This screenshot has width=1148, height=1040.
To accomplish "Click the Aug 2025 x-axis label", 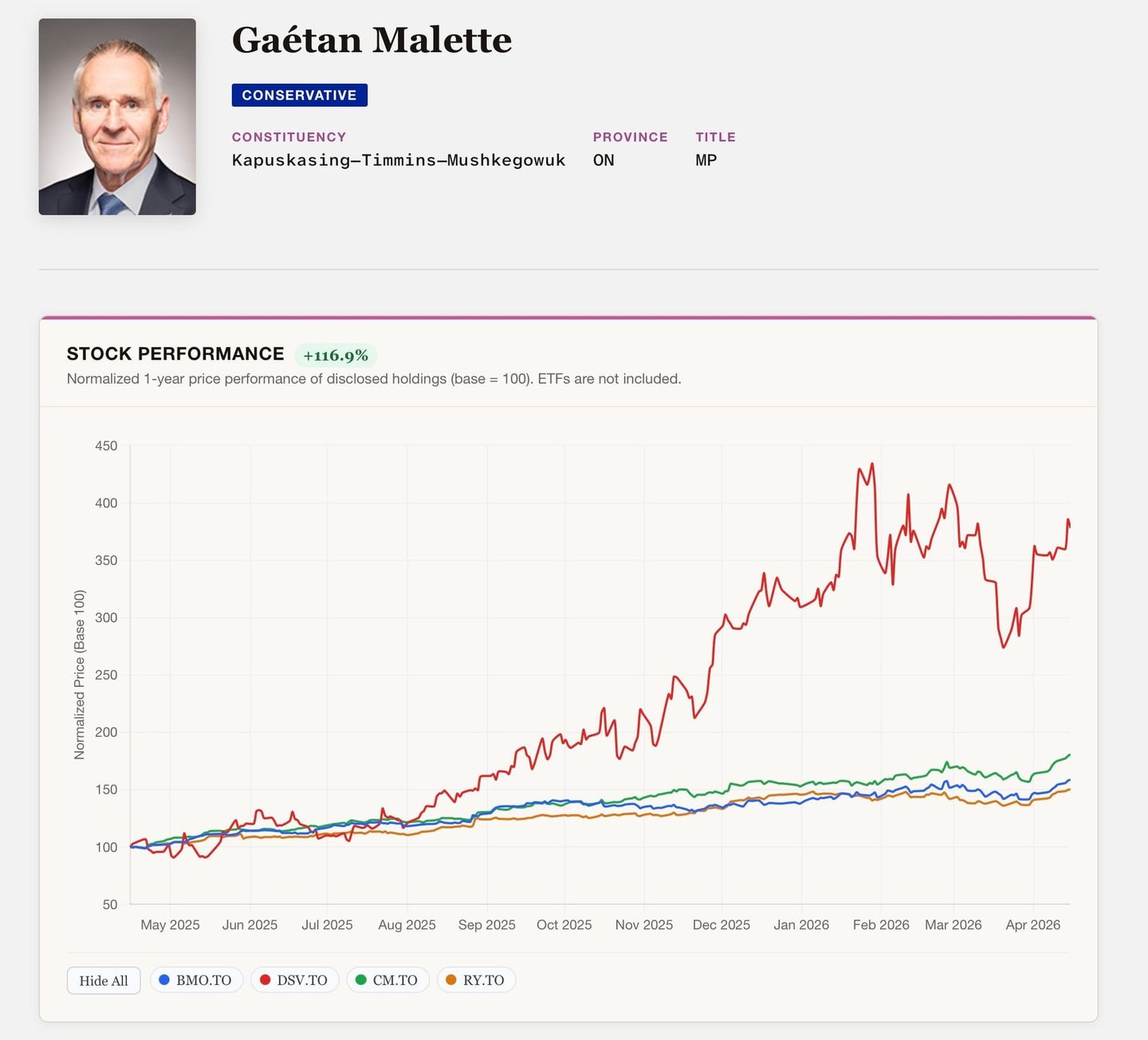I will 407,925.
